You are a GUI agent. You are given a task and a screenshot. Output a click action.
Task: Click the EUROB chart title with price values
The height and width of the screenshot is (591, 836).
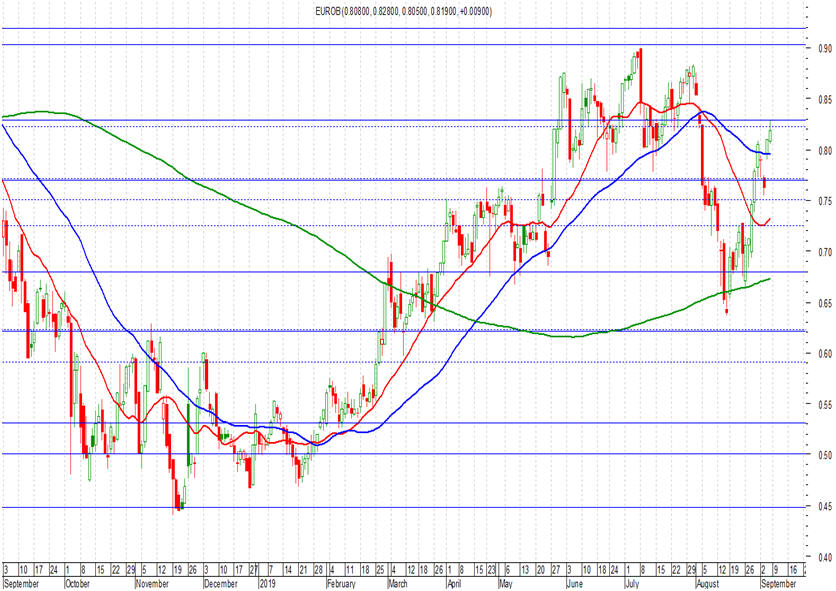point(404,11)
